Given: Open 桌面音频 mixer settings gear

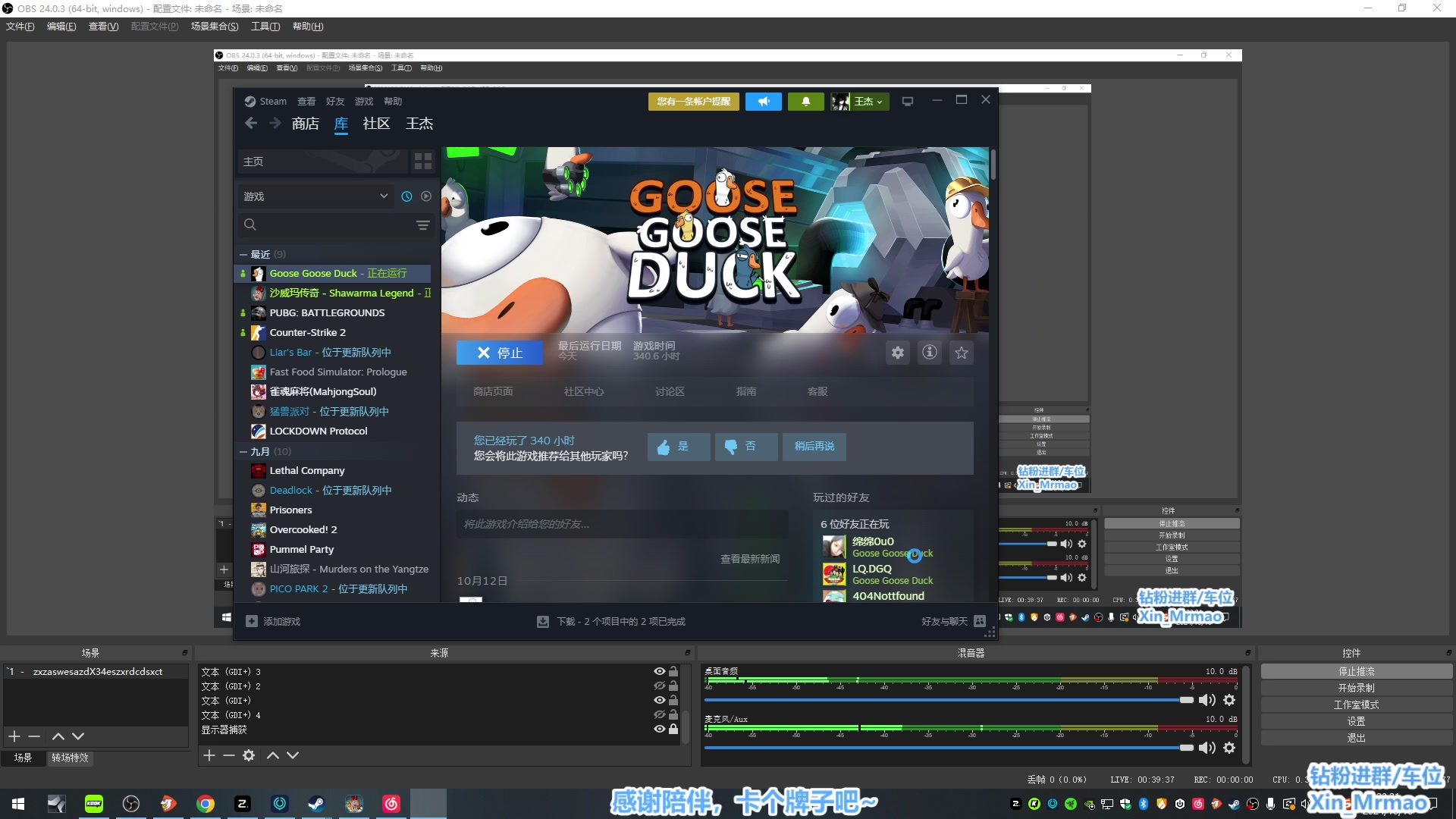Looking at the screenshot, I should 1229,700.
